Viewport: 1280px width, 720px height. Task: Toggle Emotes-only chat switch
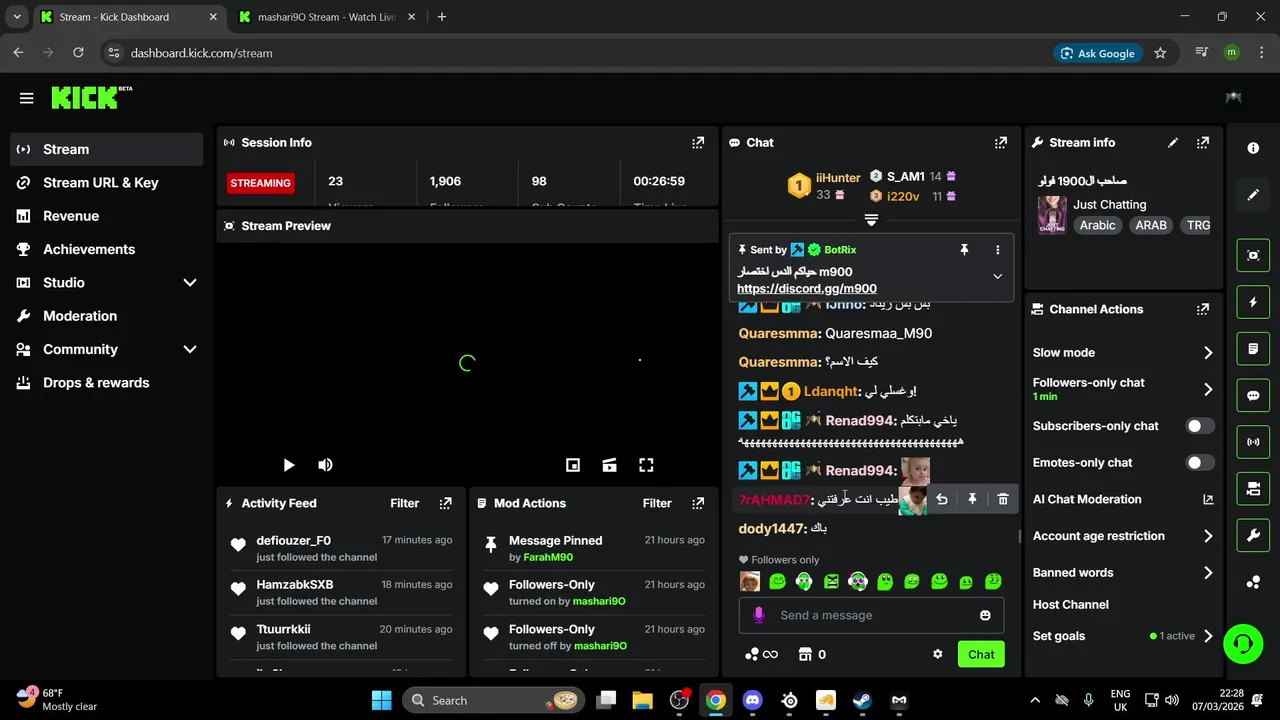click(x=1200, y=463)
